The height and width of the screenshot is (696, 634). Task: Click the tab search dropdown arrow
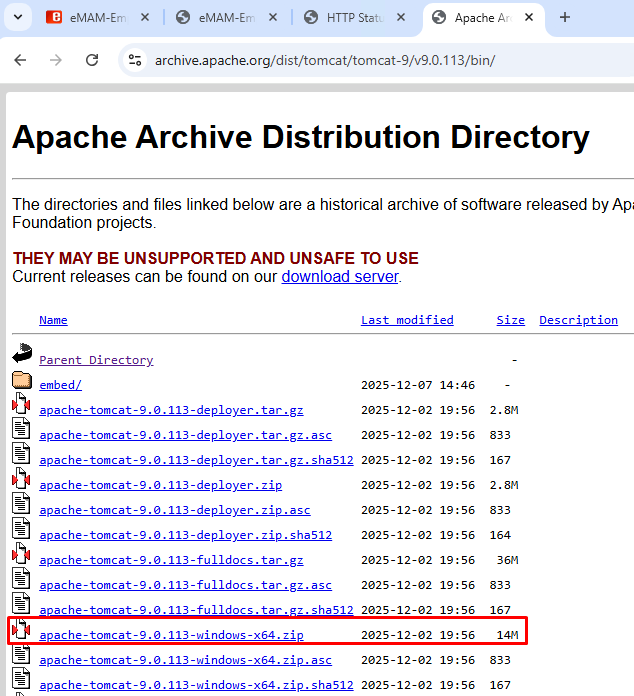(22, 18)
